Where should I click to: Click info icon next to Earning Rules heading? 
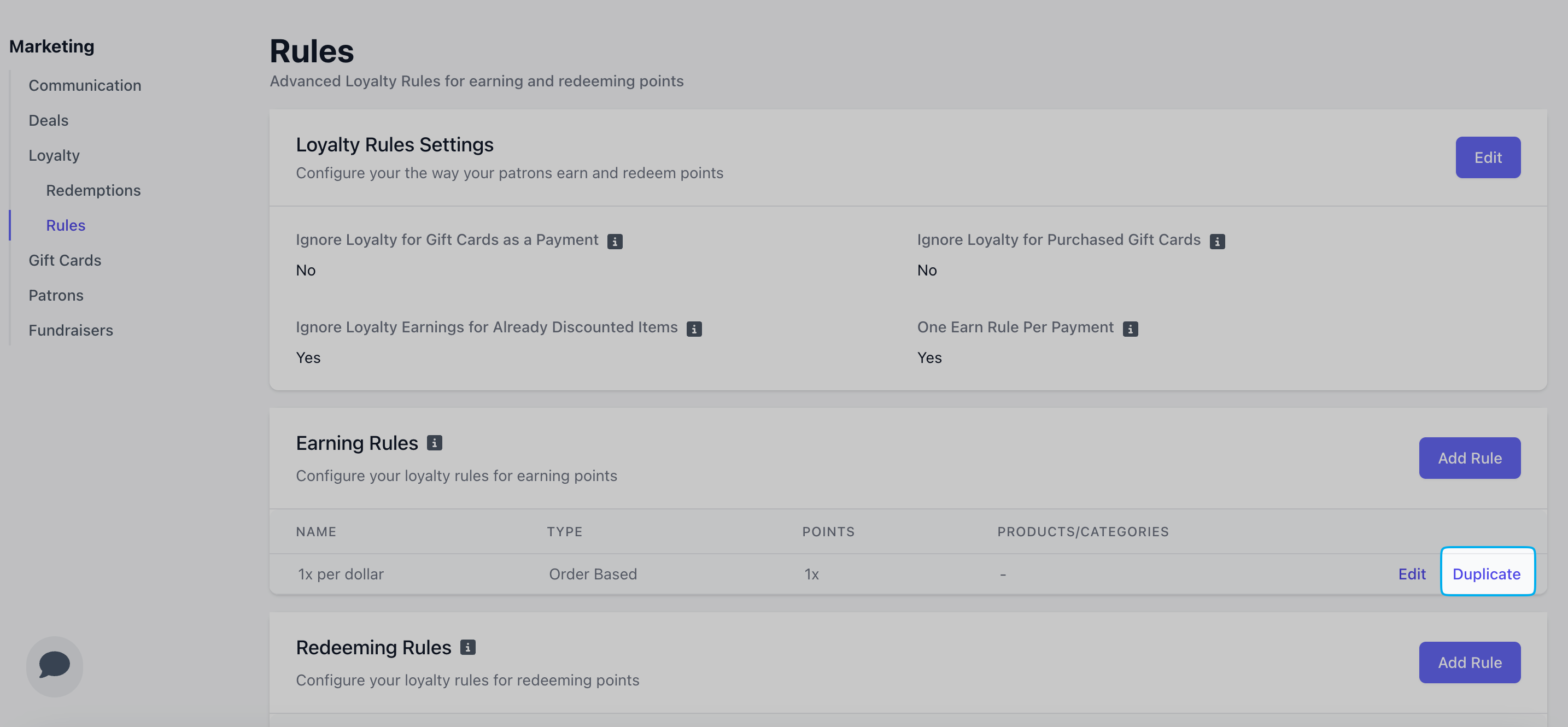(x=434, y=443)
